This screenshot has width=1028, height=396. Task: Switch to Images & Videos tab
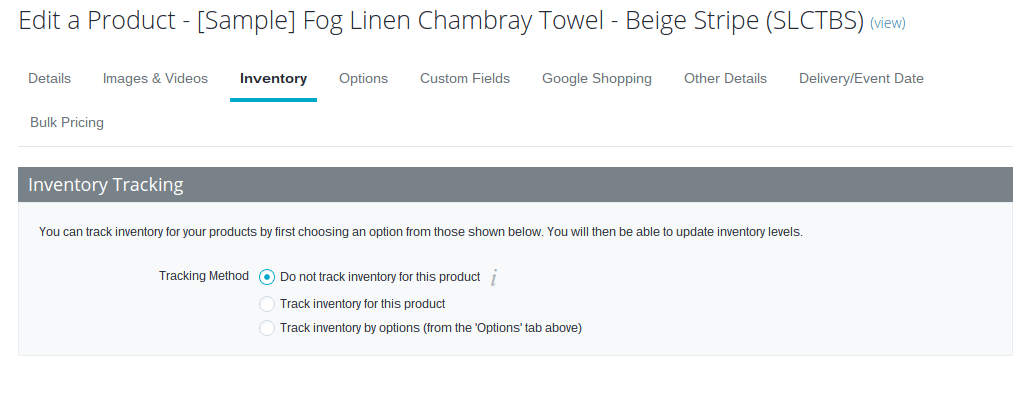(155, 79)
